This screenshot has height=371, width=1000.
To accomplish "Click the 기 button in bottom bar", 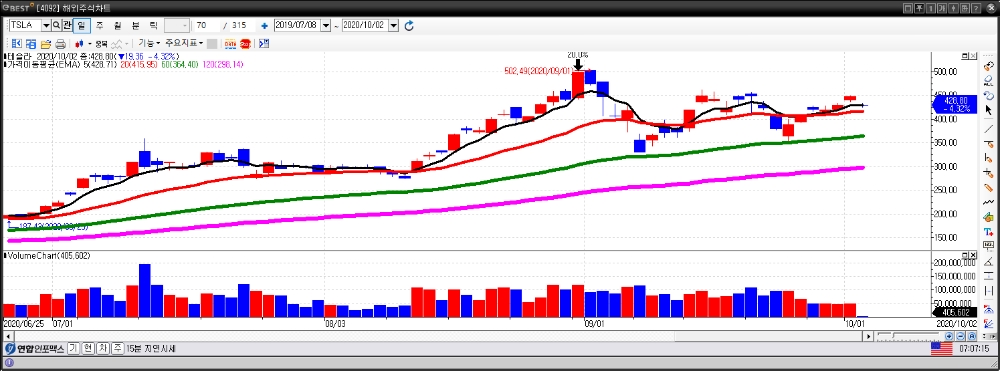I will click(x=73, y=349).
